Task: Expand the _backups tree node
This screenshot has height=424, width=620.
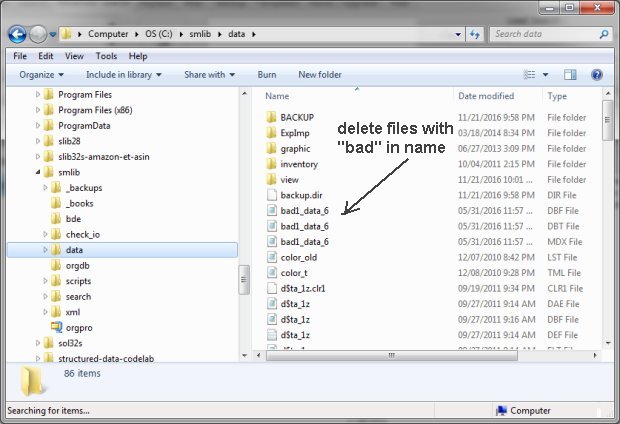Action: [x=45, y=187]
